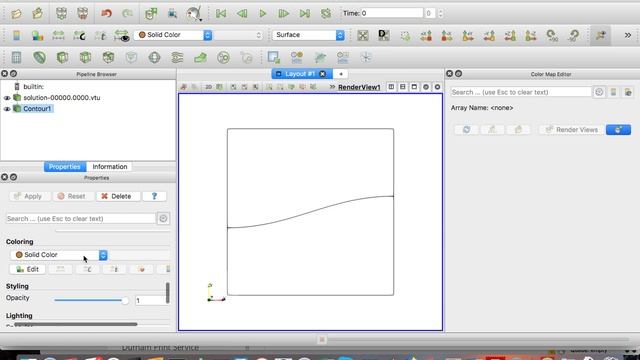Add a new layout tab with plus

[341, 74]
